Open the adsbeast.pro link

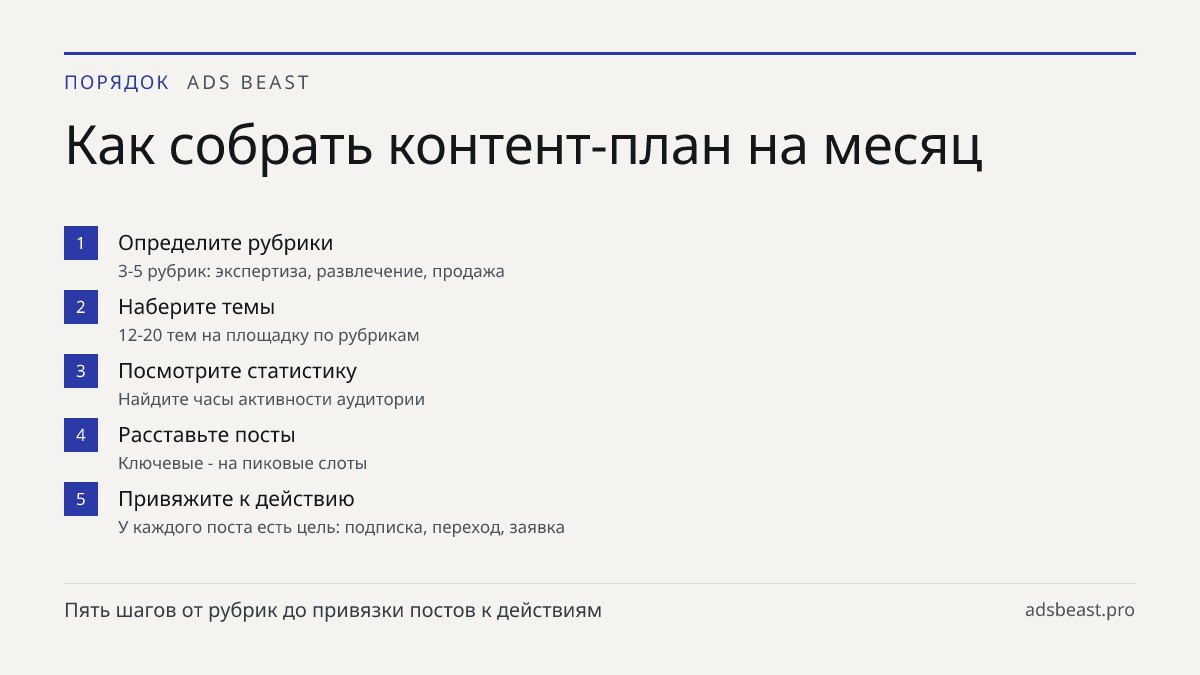(x=1080, y=610)
